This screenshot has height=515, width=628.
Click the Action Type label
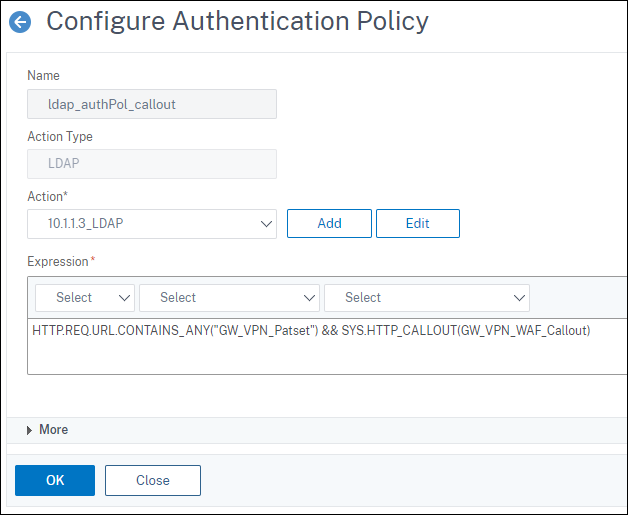[x=60, y=136]
